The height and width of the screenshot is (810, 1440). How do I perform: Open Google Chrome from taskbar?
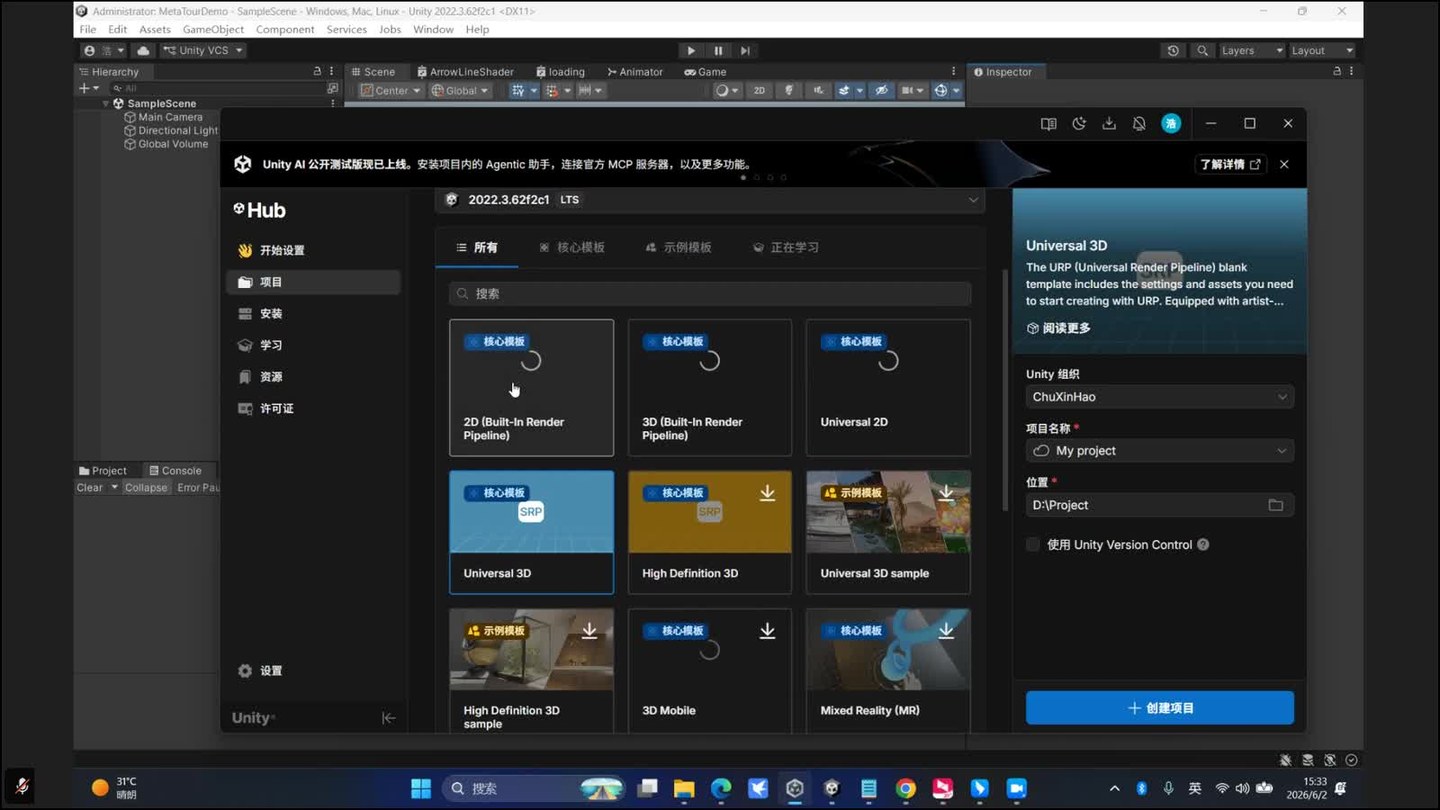click(905, 788)
